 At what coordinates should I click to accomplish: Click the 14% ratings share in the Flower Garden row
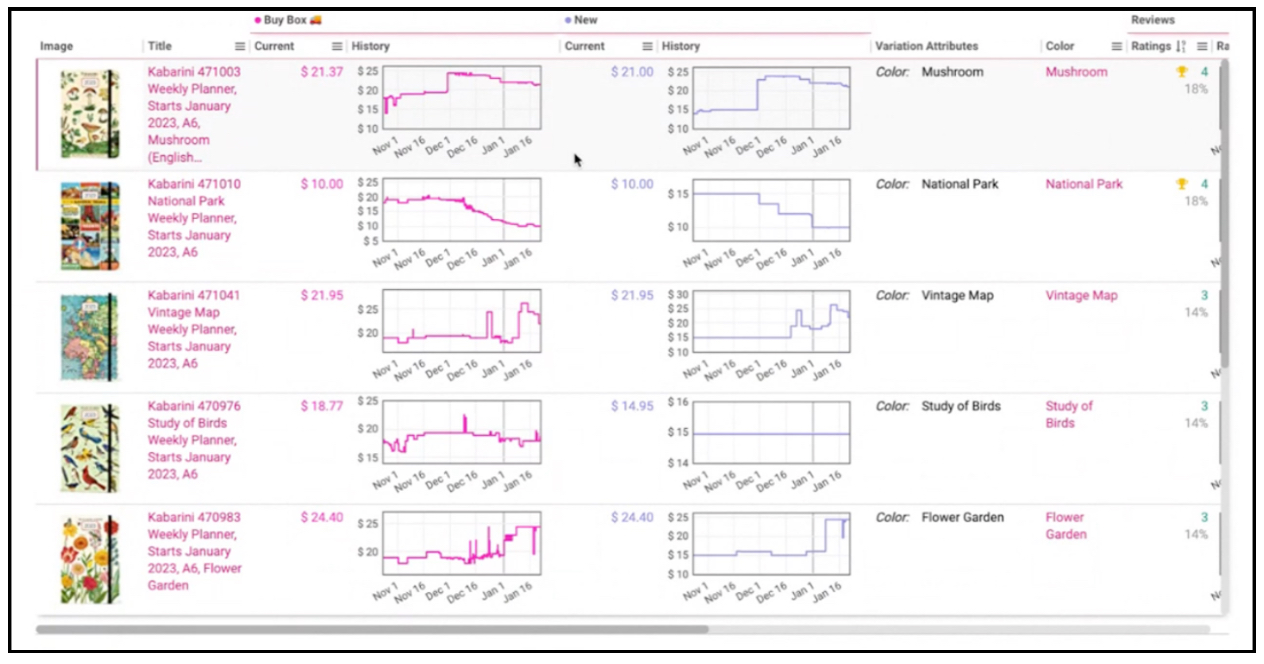[x=1196, y=534]
